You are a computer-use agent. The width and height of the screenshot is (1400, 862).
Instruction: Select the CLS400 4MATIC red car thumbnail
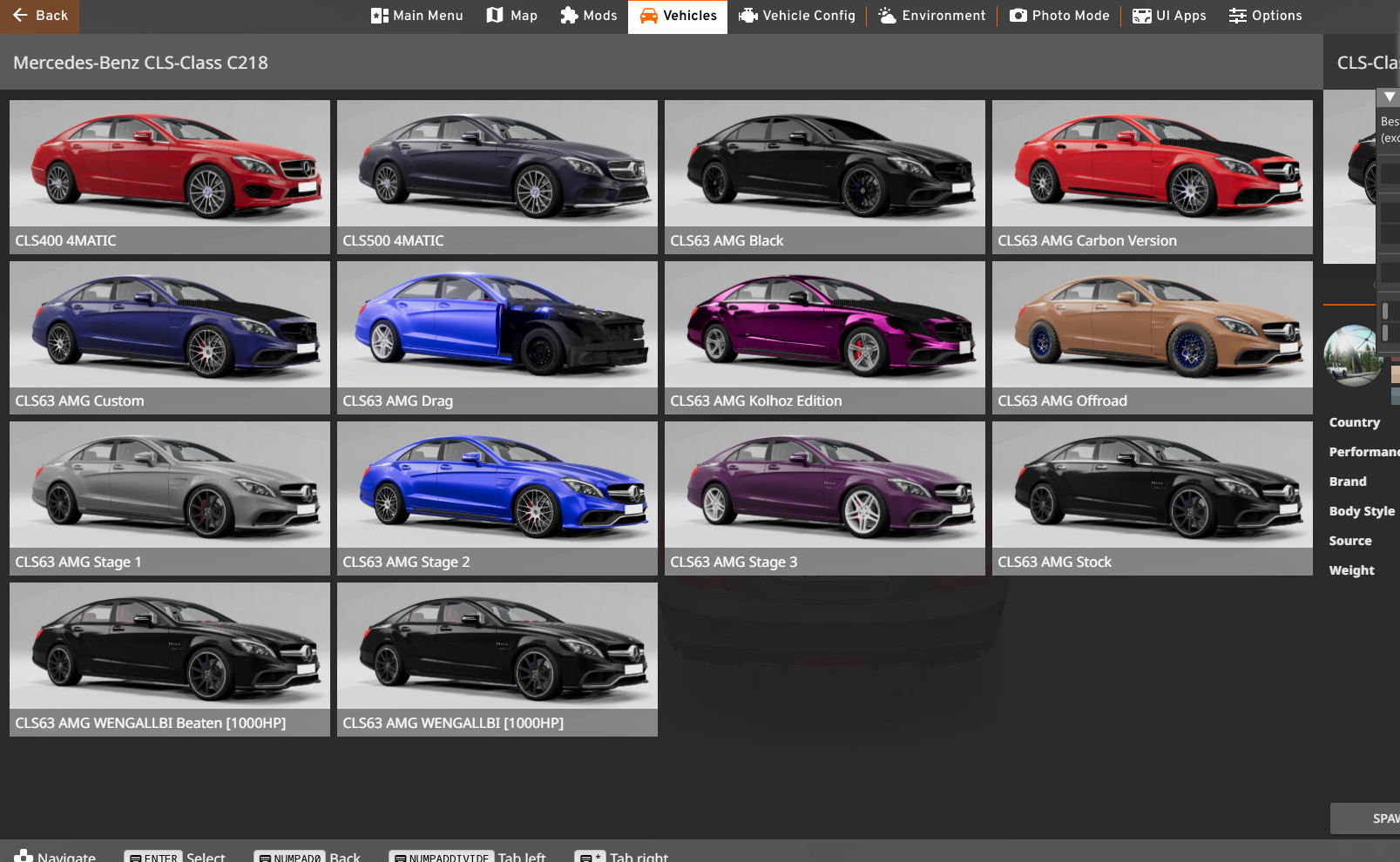[170, 177]
